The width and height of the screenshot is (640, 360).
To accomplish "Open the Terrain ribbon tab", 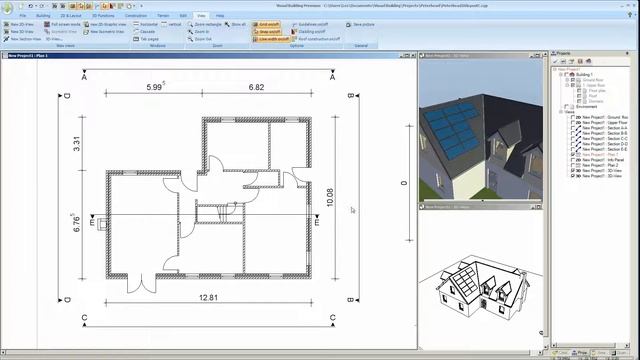I will (163, 16).
